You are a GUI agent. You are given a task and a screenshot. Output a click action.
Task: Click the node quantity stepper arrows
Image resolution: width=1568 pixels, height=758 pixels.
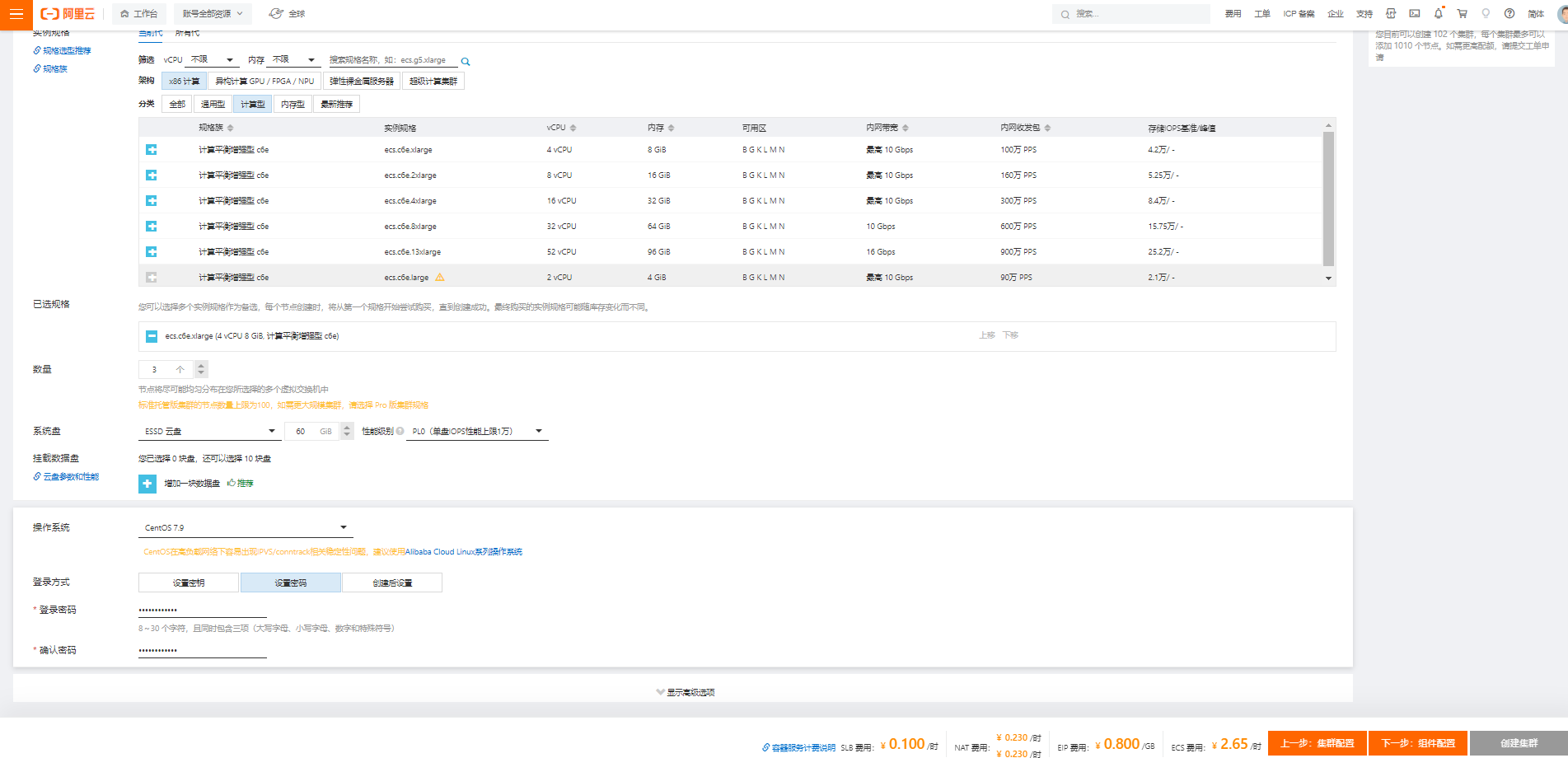pyautogui.click(x=202, y=370)
